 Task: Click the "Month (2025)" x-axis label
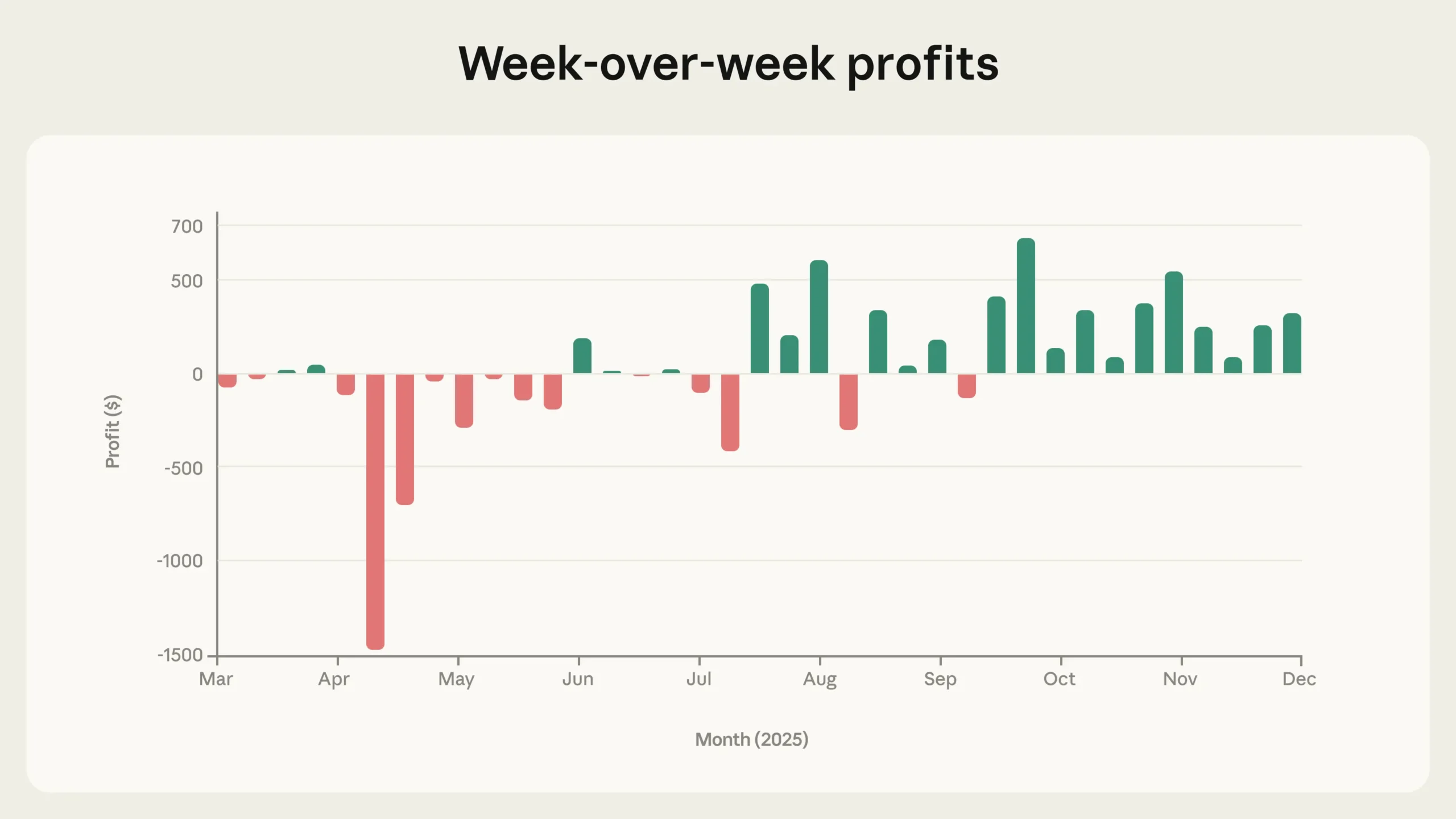[751, 739]
